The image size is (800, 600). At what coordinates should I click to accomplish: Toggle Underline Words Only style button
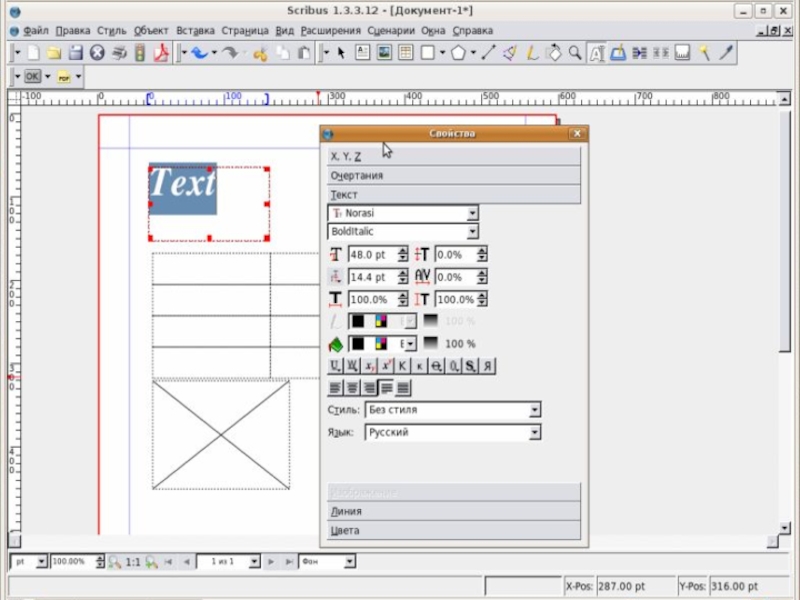click(352, 366)
